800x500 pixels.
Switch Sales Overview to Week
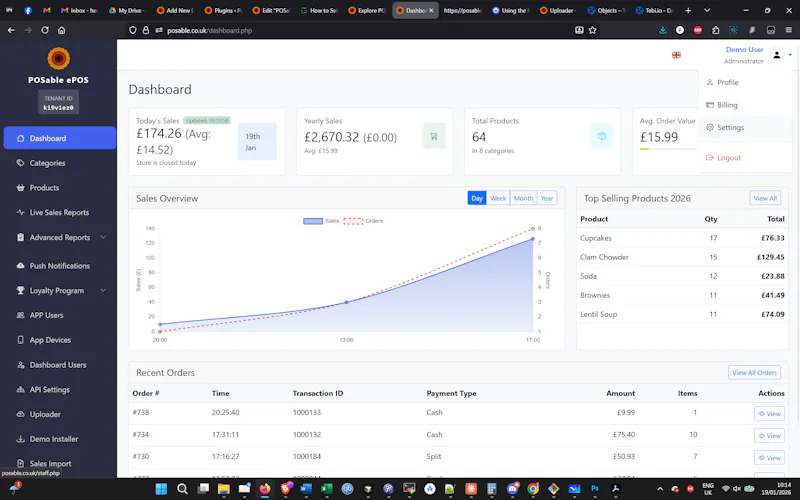point(498,198)
